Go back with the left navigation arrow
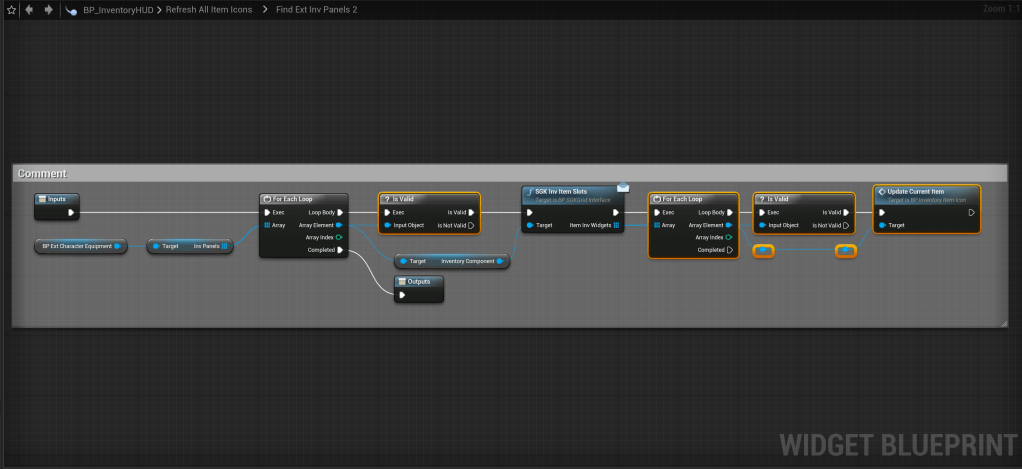The width and height of the screenshot is (1022, 469). tap(29, 9)
